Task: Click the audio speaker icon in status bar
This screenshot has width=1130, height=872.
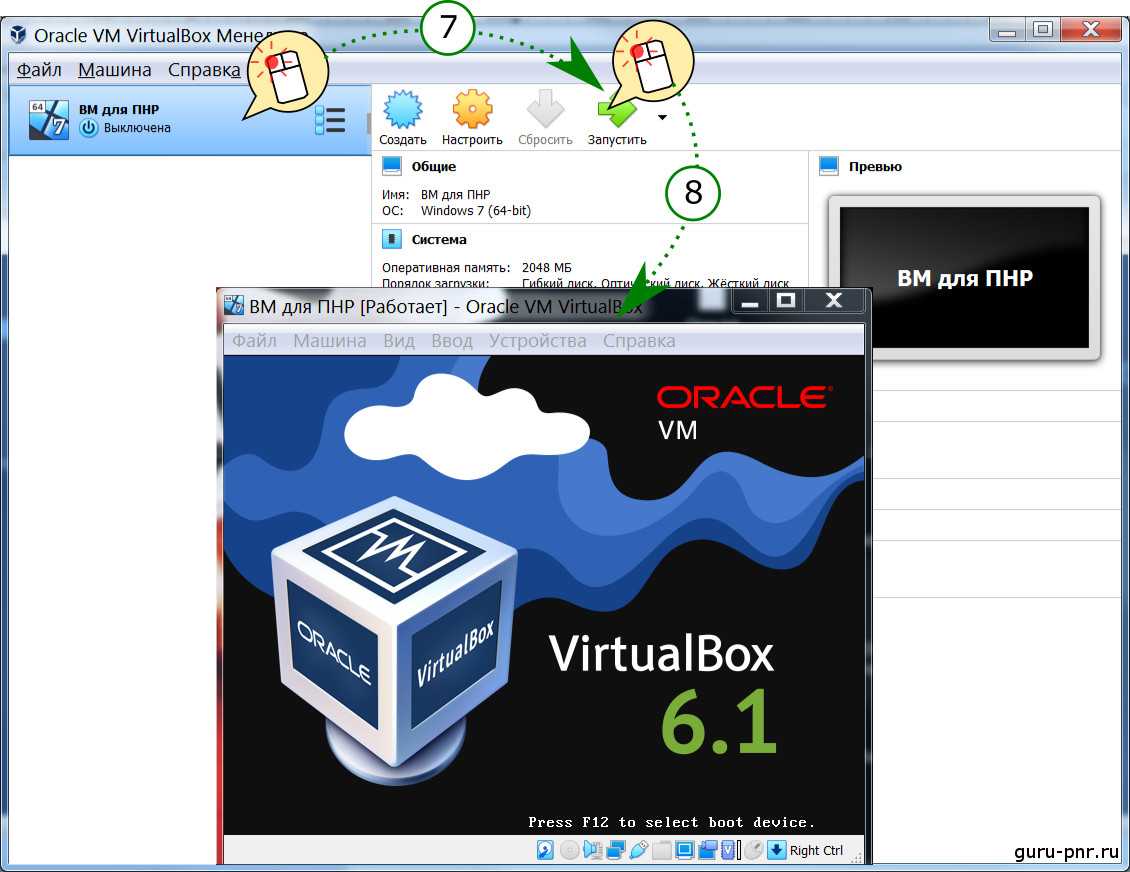Action: pyautogui.click(x=592, y=850)
